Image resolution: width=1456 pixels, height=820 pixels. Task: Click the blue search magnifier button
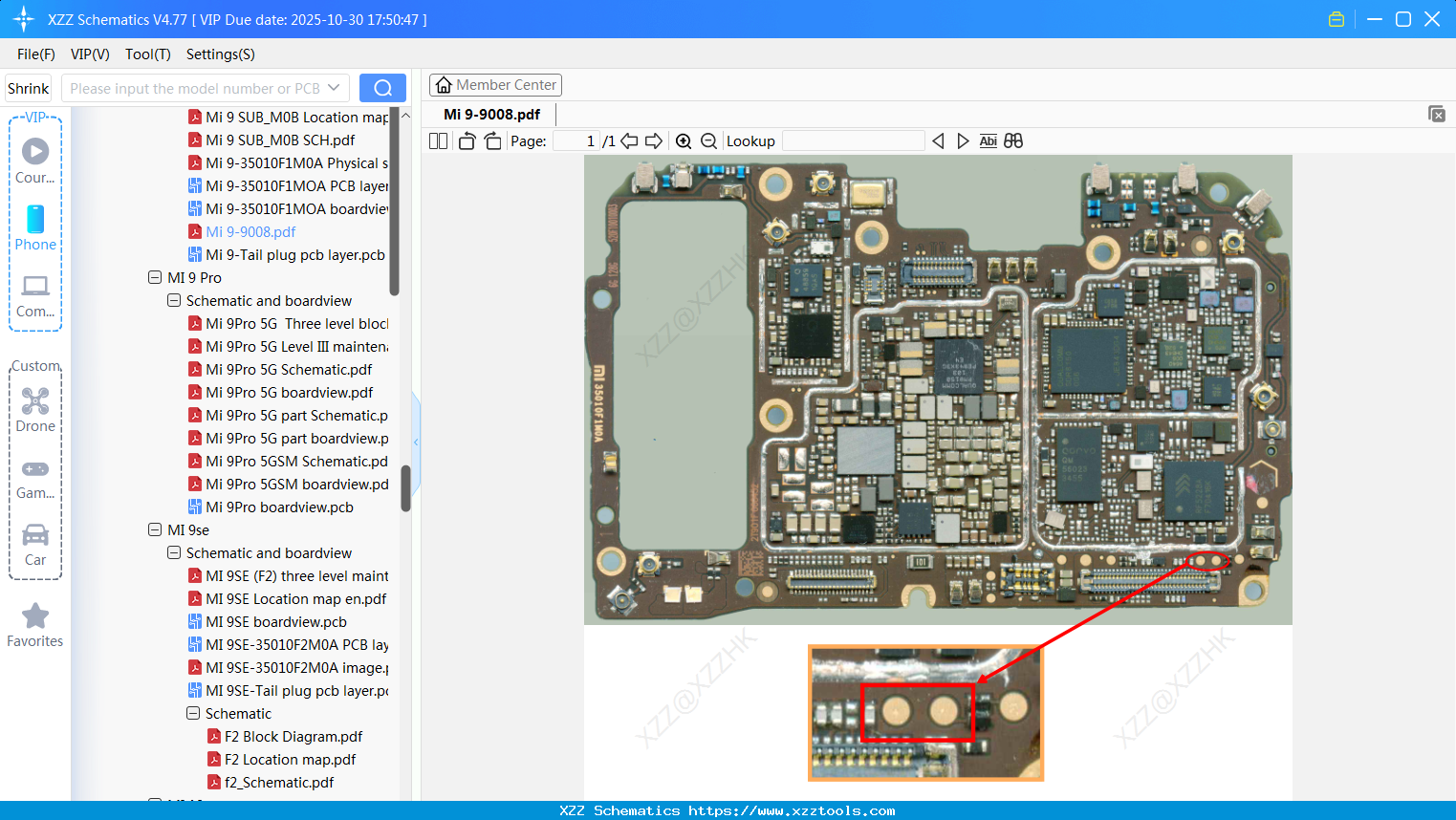click(382, 88)
